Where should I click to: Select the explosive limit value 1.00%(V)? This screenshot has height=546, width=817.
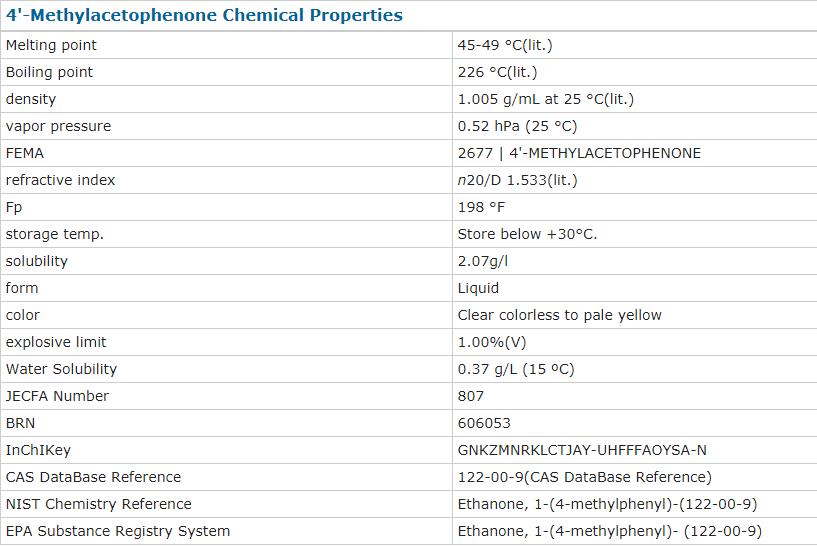point(492,342)
